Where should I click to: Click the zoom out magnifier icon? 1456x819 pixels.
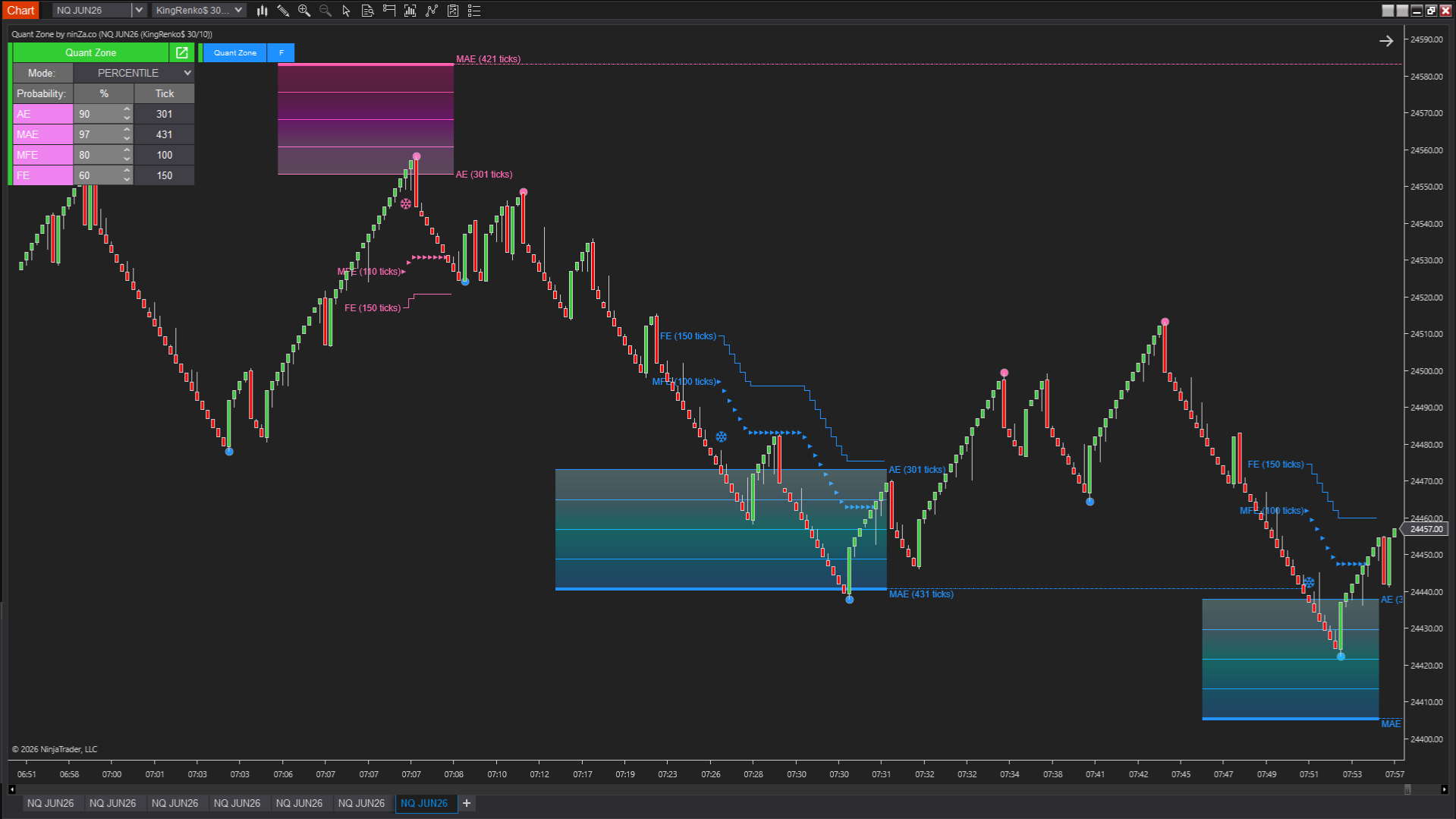325,11
